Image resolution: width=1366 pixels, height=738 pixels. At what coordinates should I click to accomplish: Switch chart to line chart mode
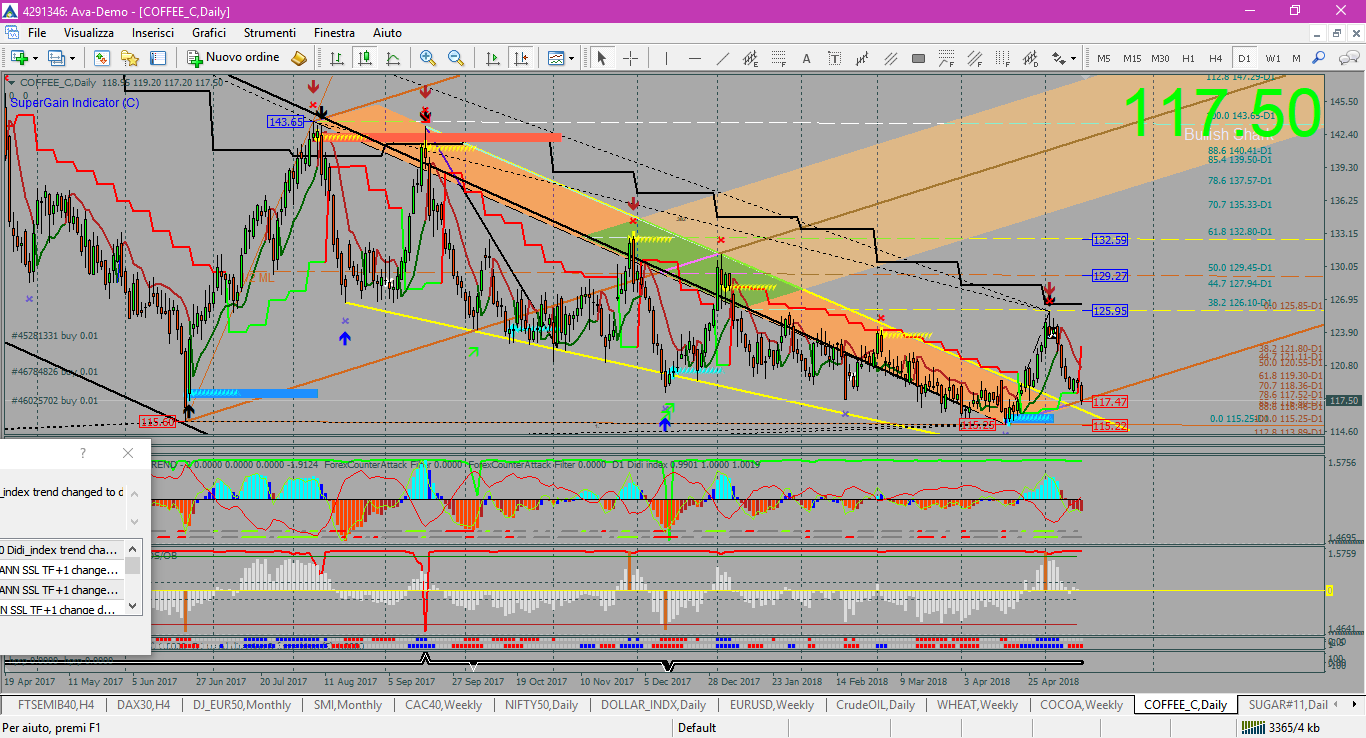click(x=392, y=58)
